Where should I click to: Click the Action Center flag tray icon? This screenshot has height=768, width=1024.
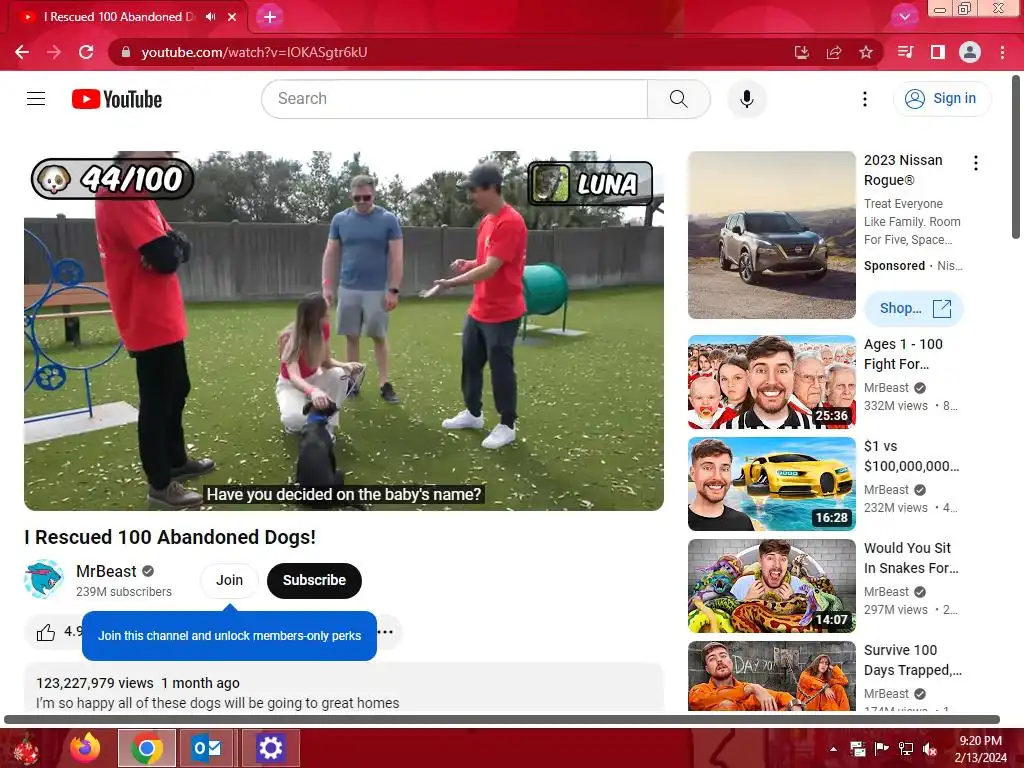[882, 749]
